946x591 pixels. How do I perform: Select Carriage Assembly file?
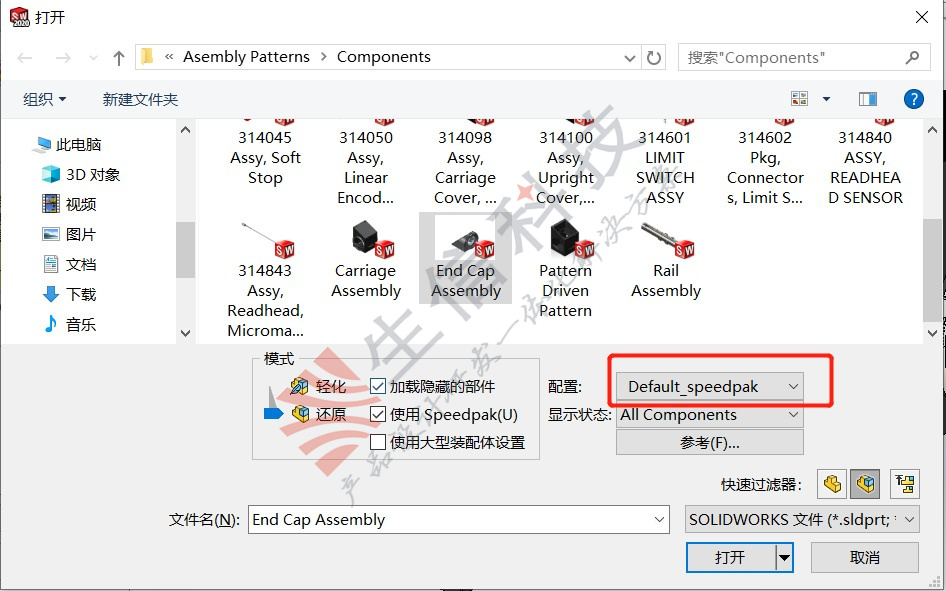[x=366, y=259]
